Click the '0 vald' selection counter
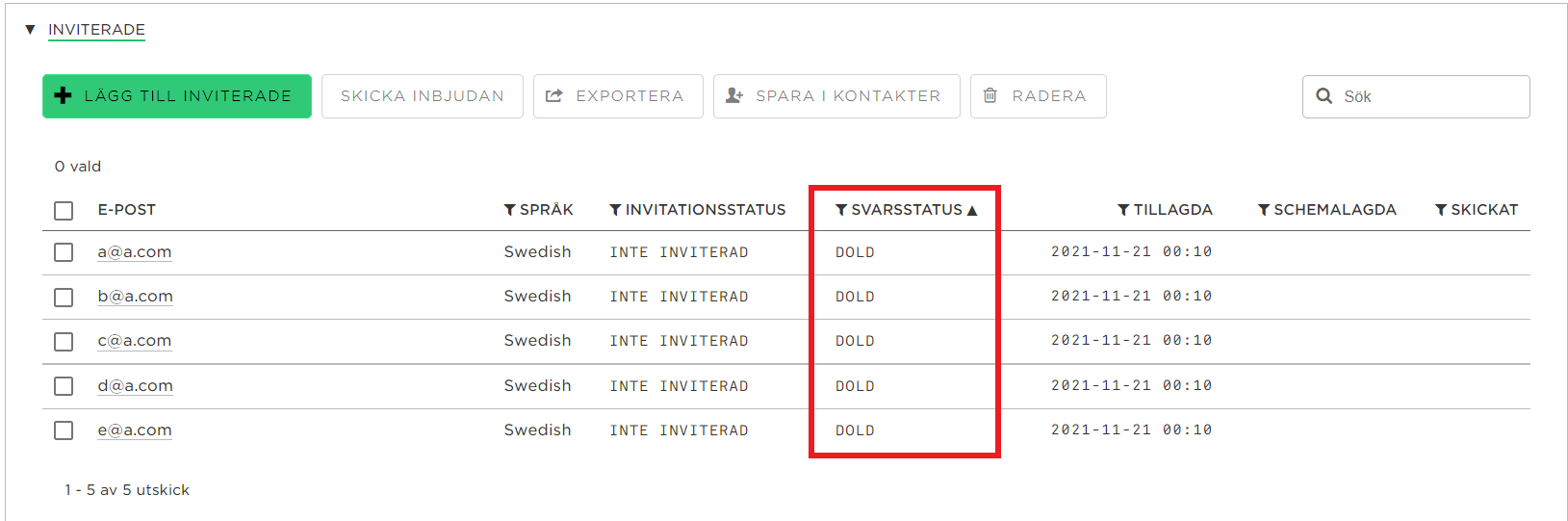This screenshot has width=1568, height=521. (x=78, y=167)
